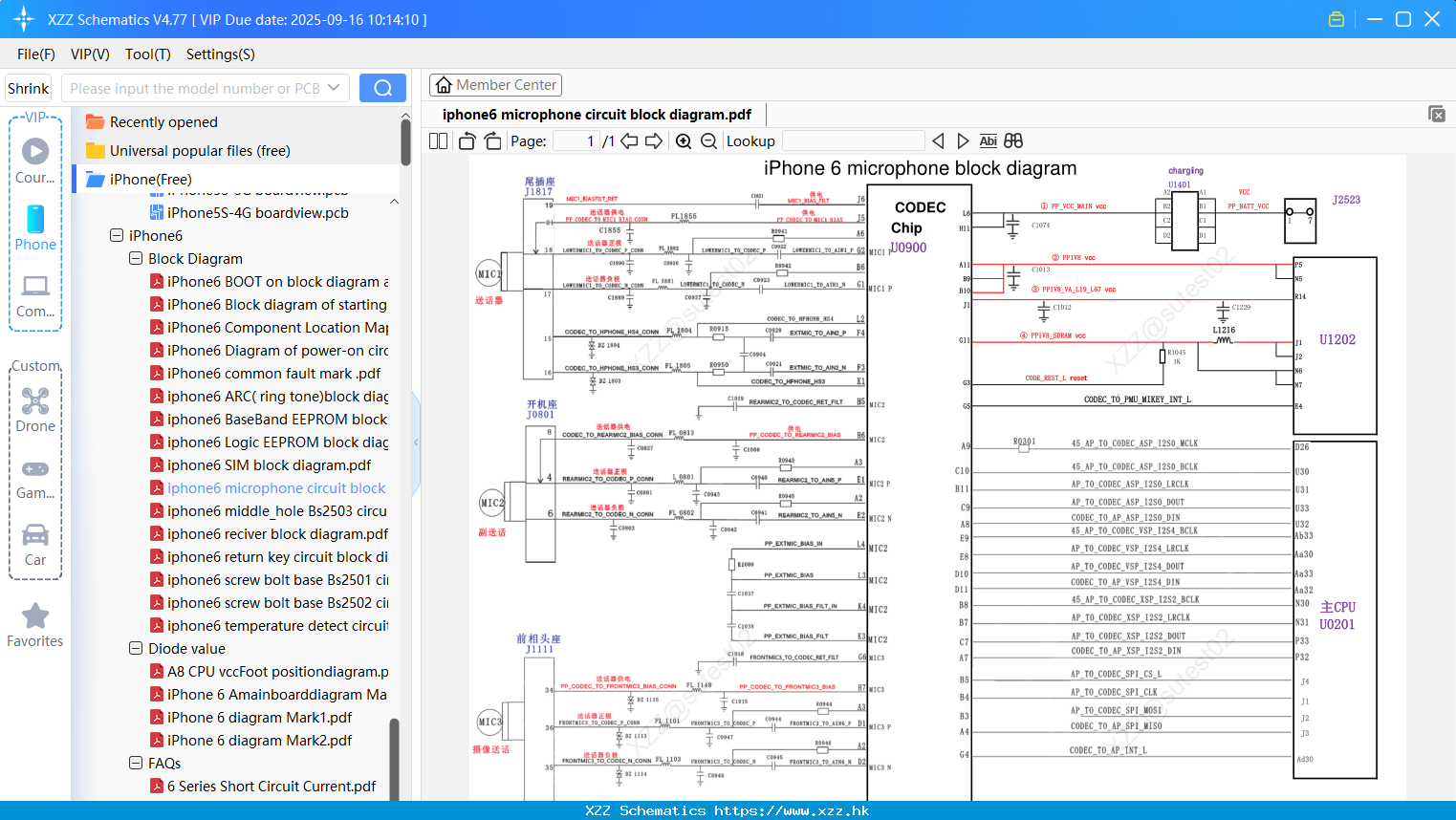Find previous lookup result triangle
Screen dimensions: 1456x820
click(938, 141)
